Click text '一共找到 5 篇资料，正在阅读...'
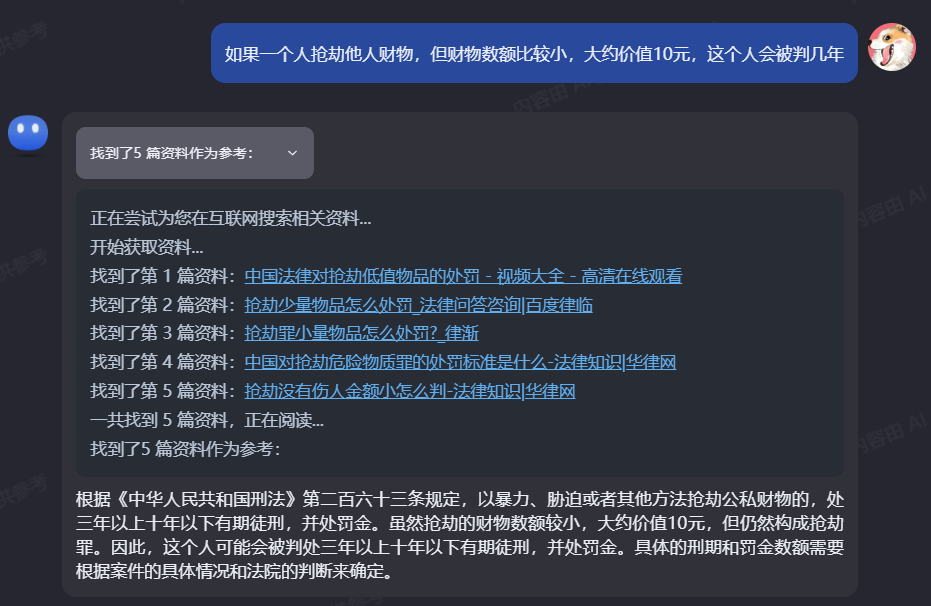This screenshot has width=931, height=606. pyautogui.click(x=207, y=420)
